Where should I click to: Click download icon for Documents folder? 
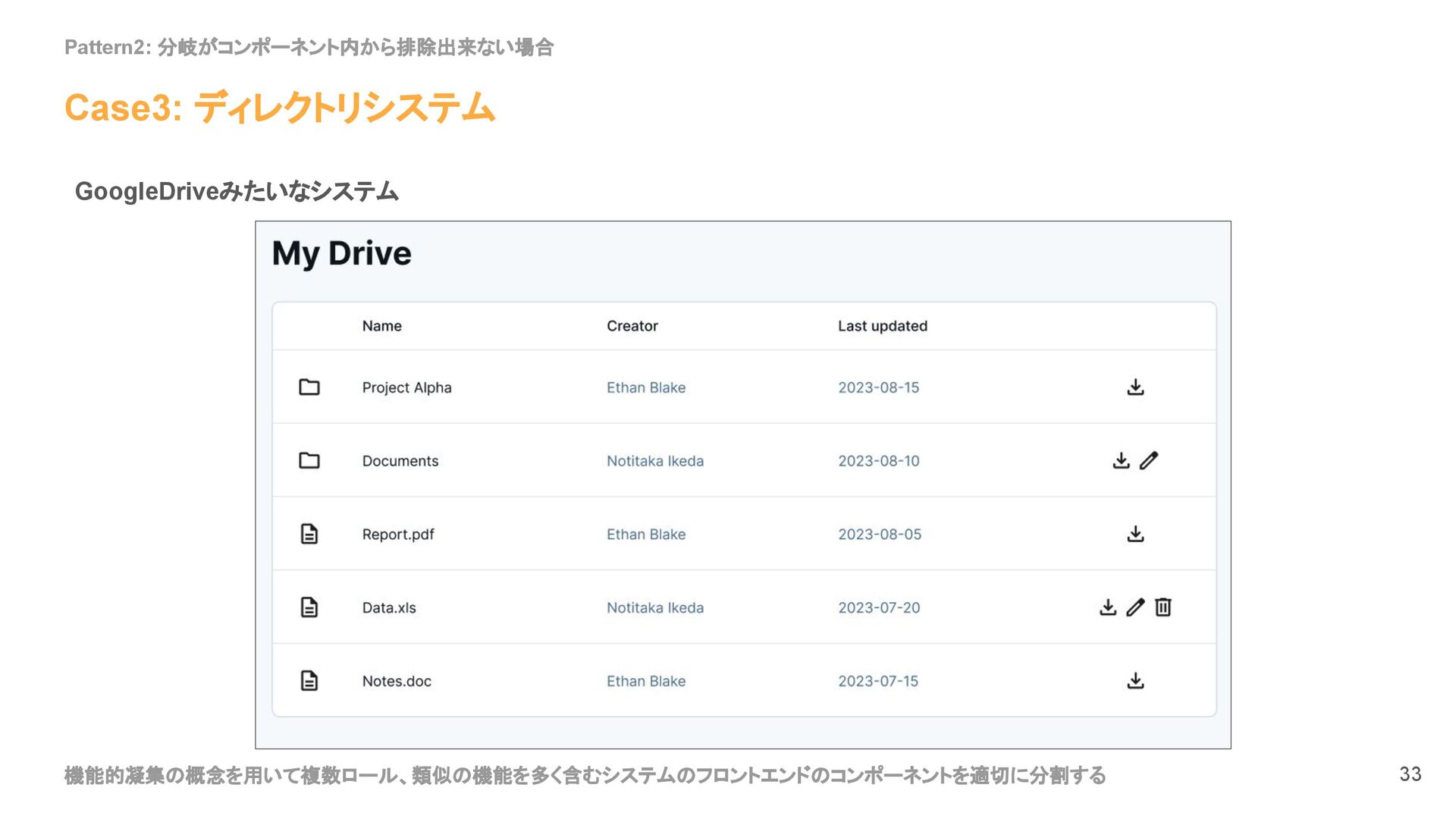(1121, 460)
